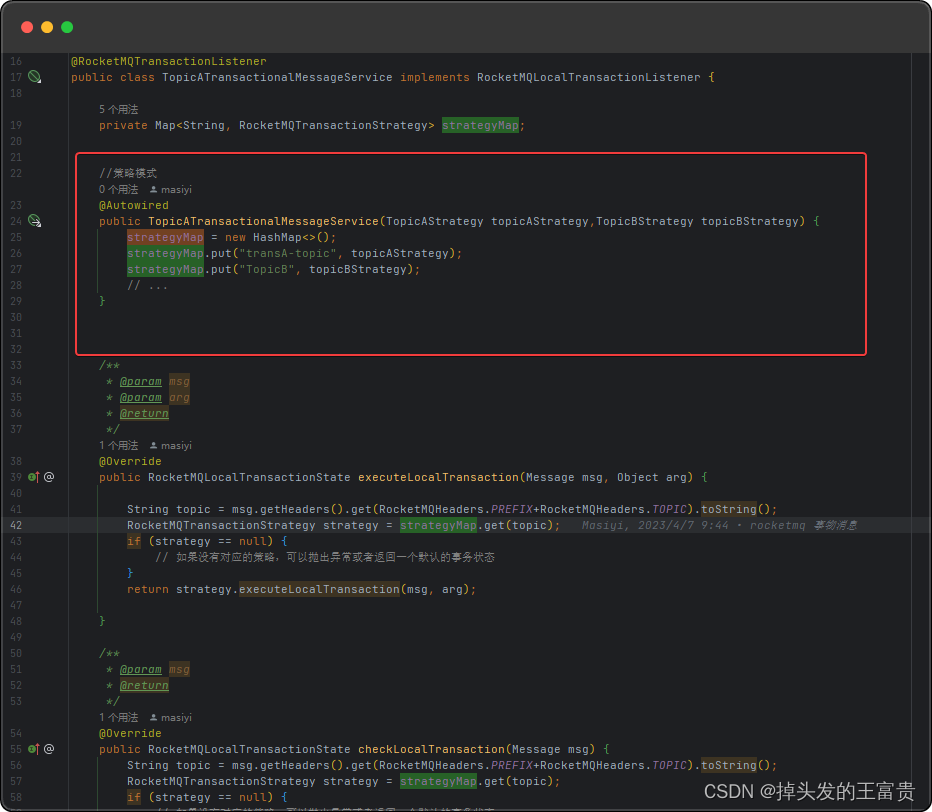Click HashMap<>() on line 25
This screenshot has width=932, height=812.
pyautogui.click(x=291, y=237)
